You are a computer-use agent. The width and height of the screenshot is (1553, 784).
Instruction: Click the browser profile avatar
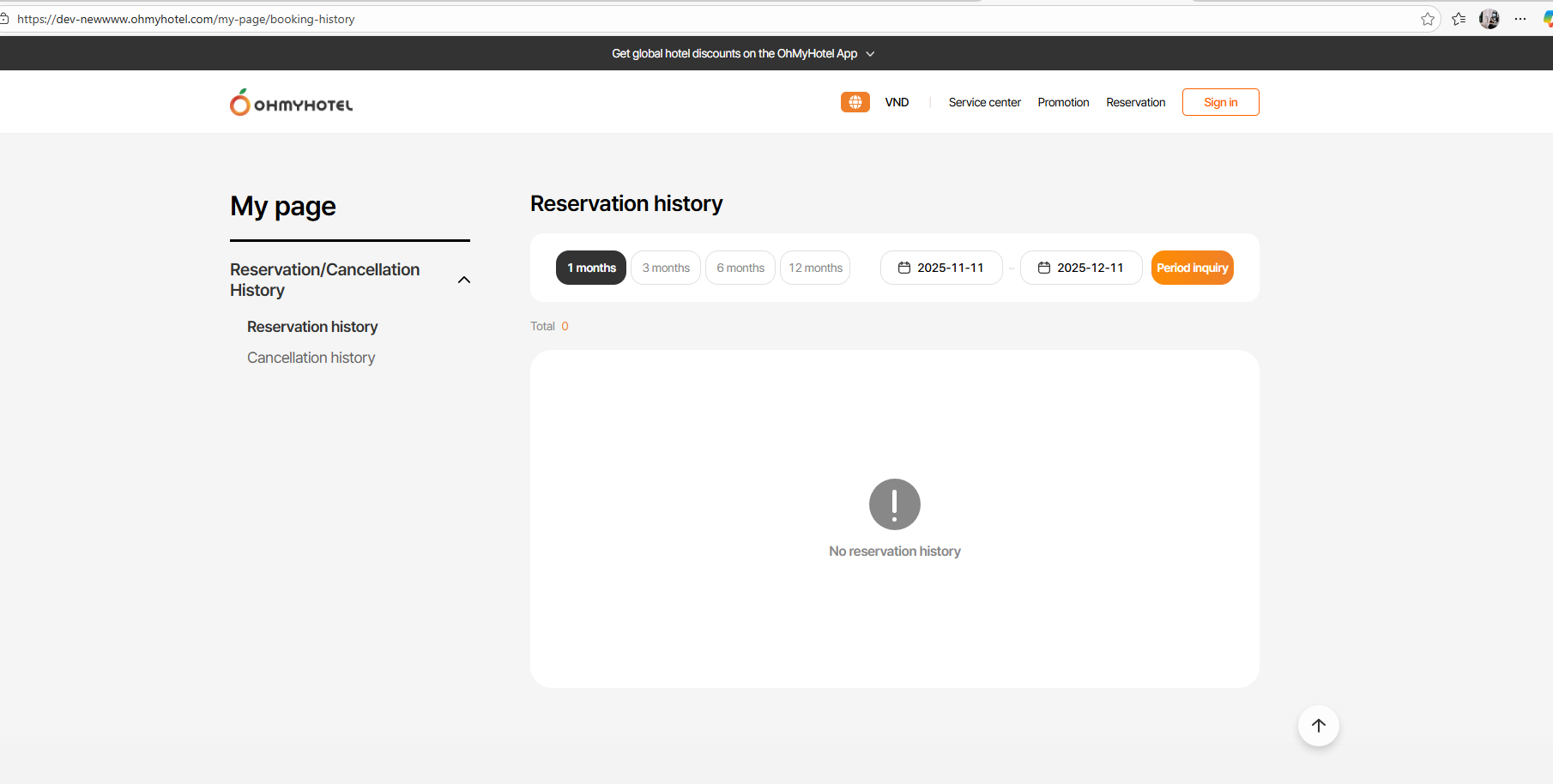[x=1490, y=19]
